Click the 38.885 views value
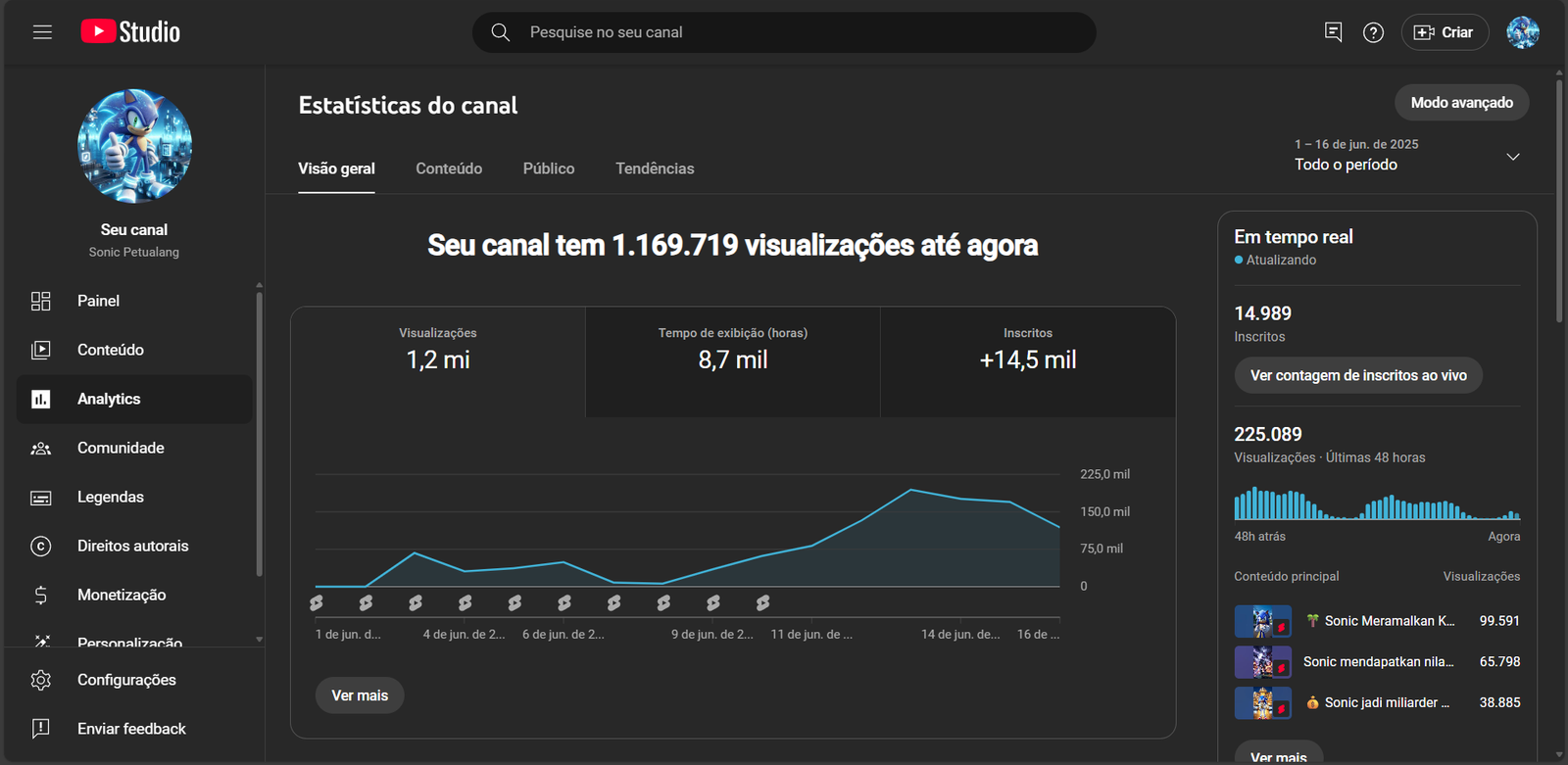This screenshot has height=765, width=1568. click(x=1499, y=702)
